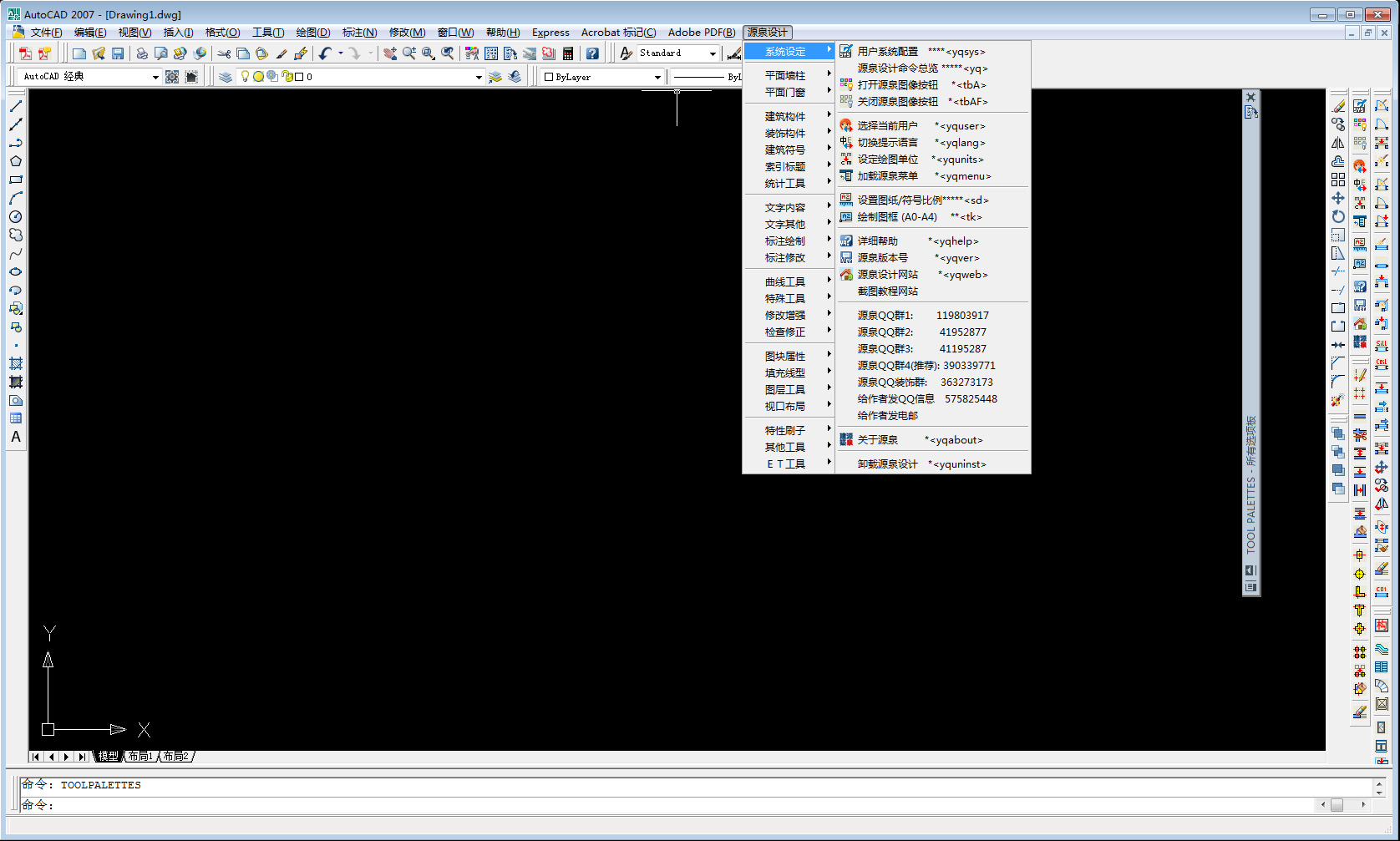Toggle layer 0 lock padlock icon
The width and height of the screenshot is (1400, 841).
tap(287, 76)
